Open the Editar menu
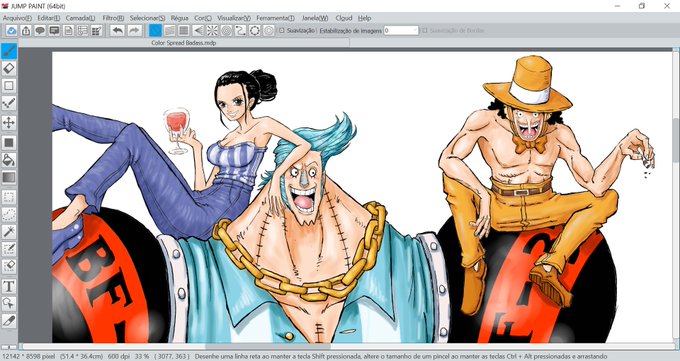Viewport: 680px width, 361px height. click(x=49, y=18)
